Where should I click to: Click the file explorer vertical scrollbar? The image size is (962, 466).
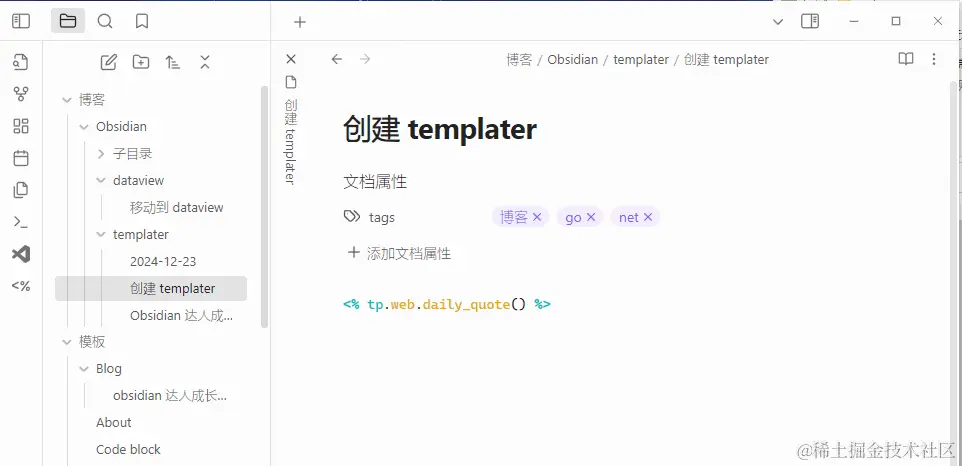click(264, 207)
